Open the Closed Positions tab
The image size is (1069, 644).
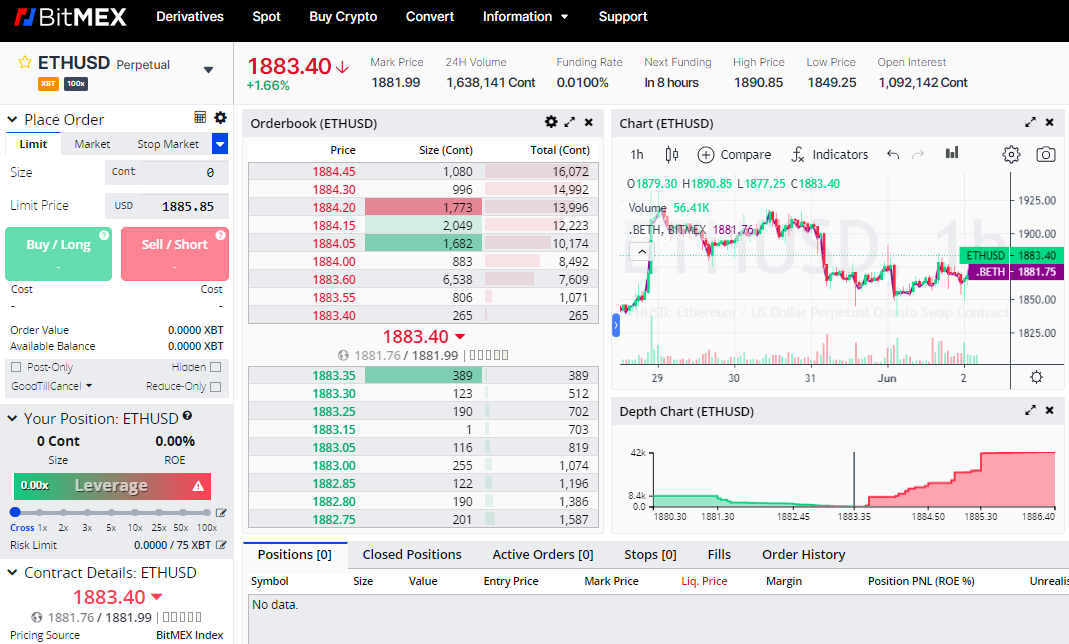click(412, 555)
